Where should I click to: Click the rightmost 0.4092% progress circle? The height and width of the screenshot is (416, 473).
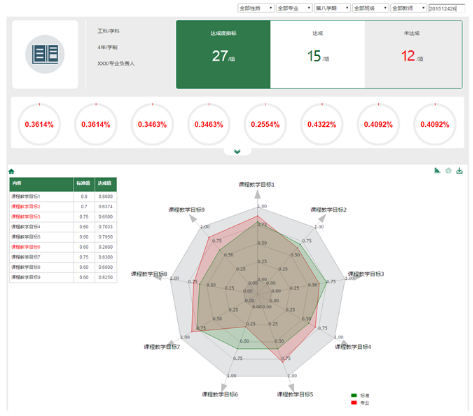click(435, 124)
